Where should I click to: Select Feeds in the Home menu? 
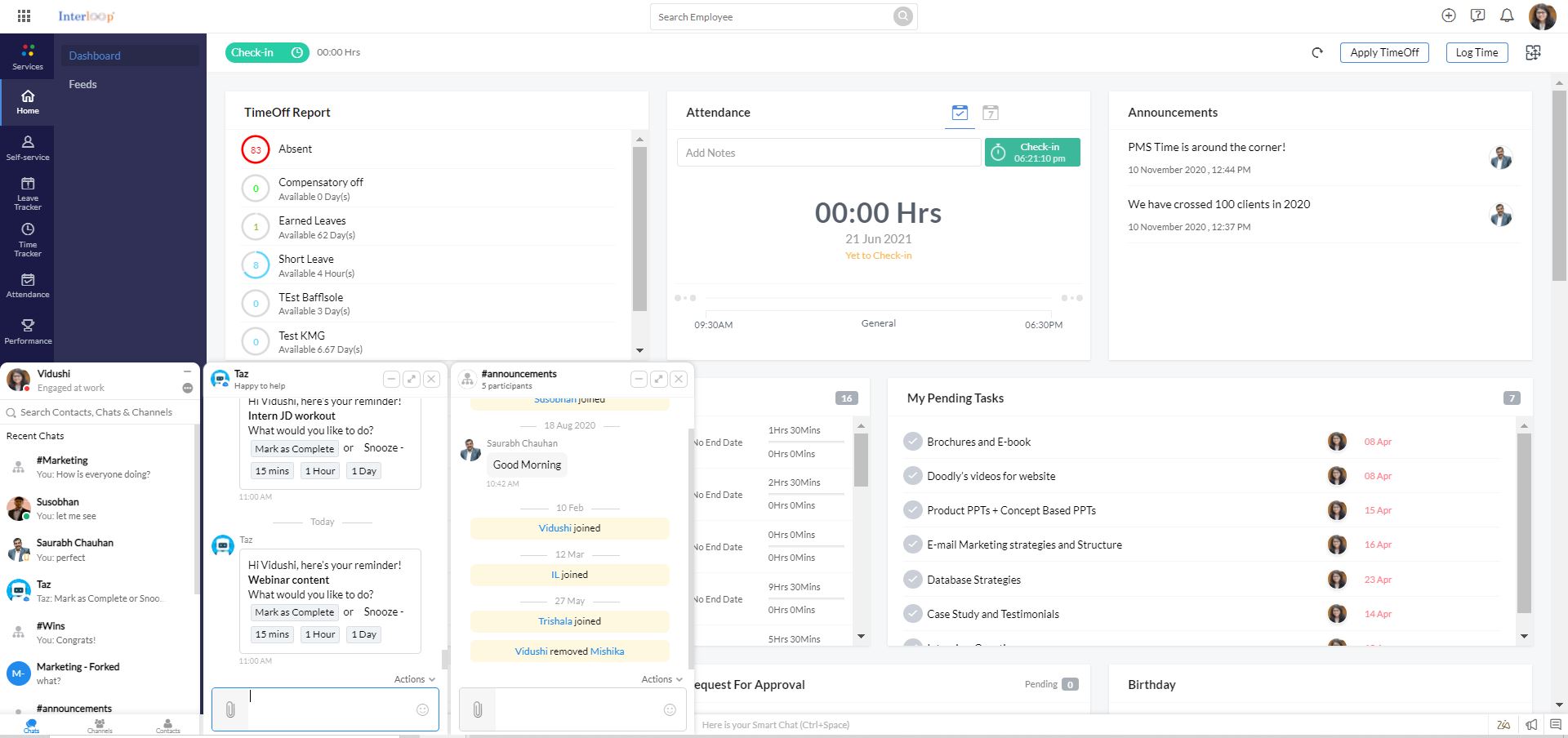pos(82,84)
